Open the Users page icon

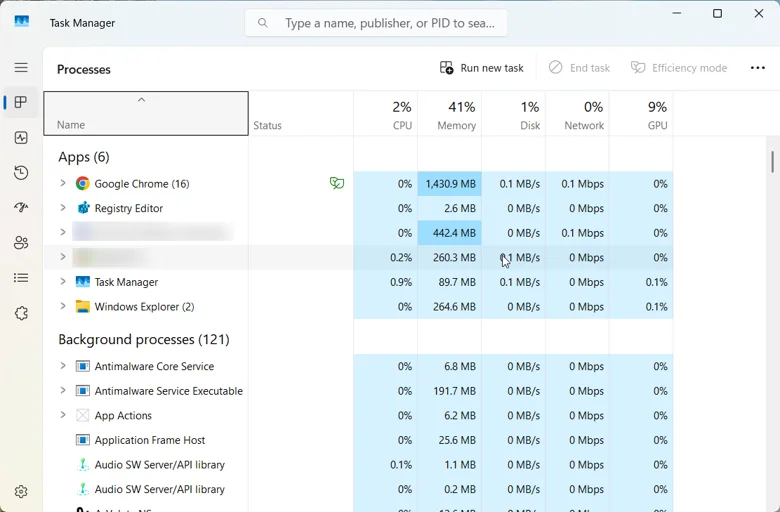(x=21, y=243)
